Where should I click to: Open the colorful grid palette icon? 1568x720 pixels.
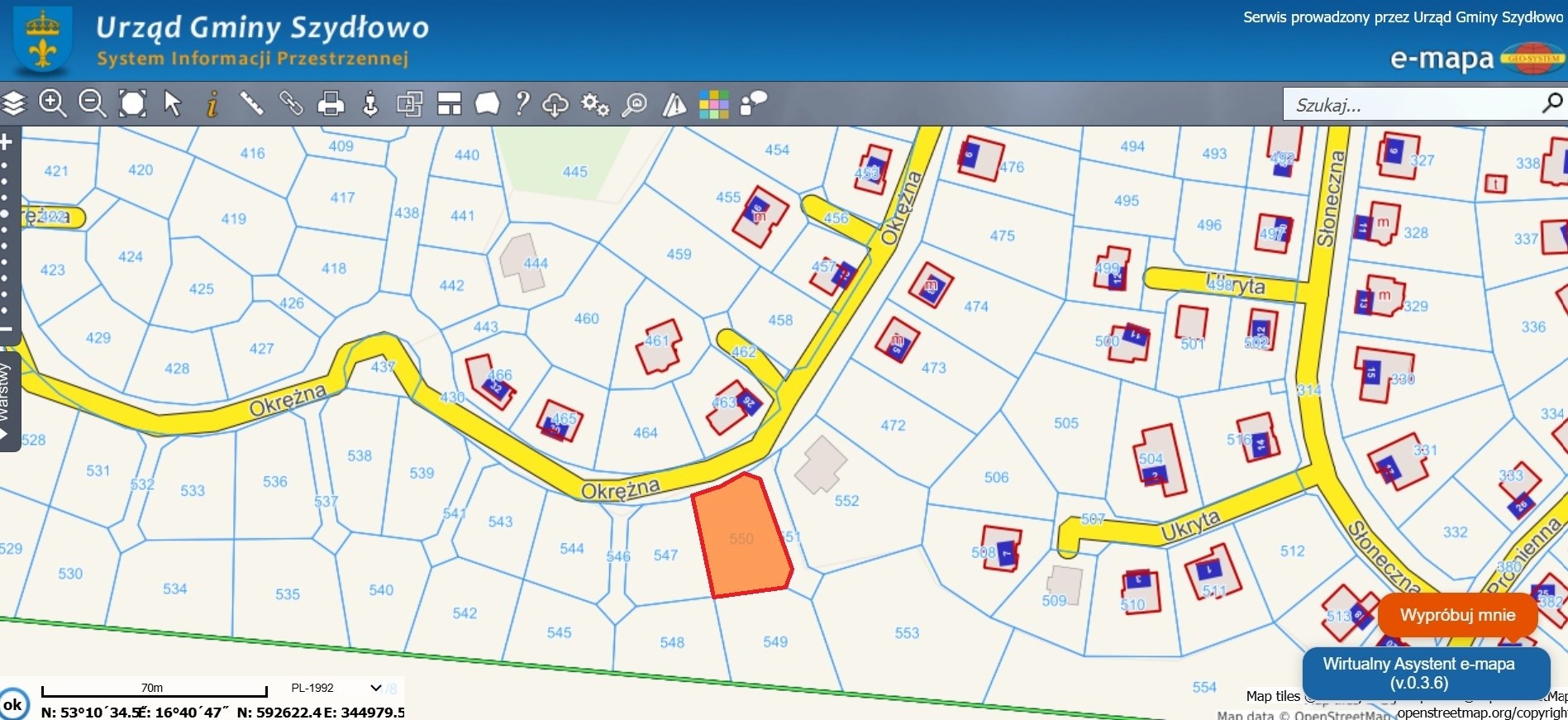pyautogui.click(x=713, y=104)
